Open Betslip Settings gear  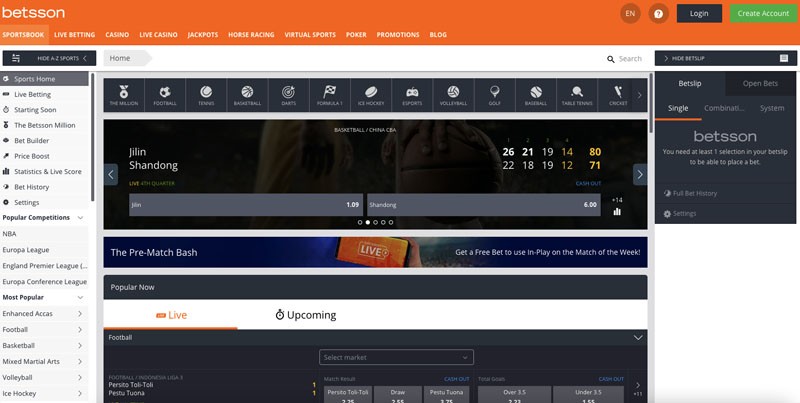(x=667, y=214)
